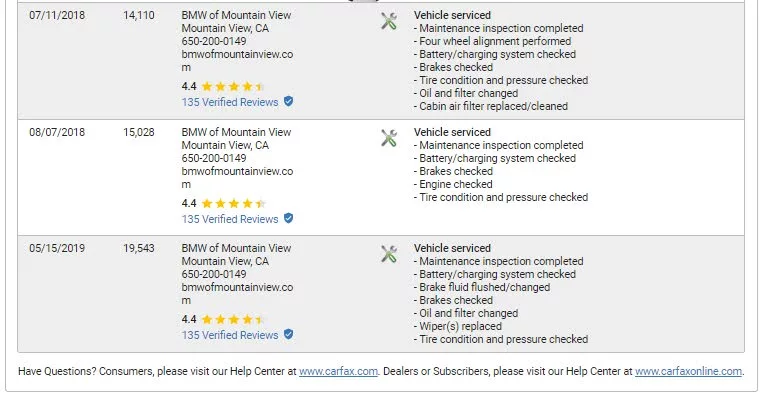Click phone number 650-200-0149 in 05/15/2019 row
The image size is (779, 398).
coord(214,274)
